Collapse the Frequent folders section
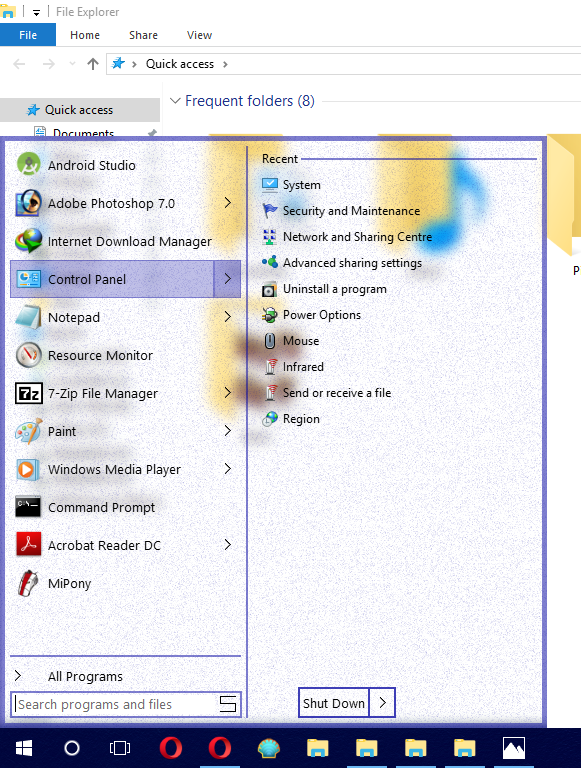Image resolution: width=581 pixels, height=768 pixels. (175, 100)
